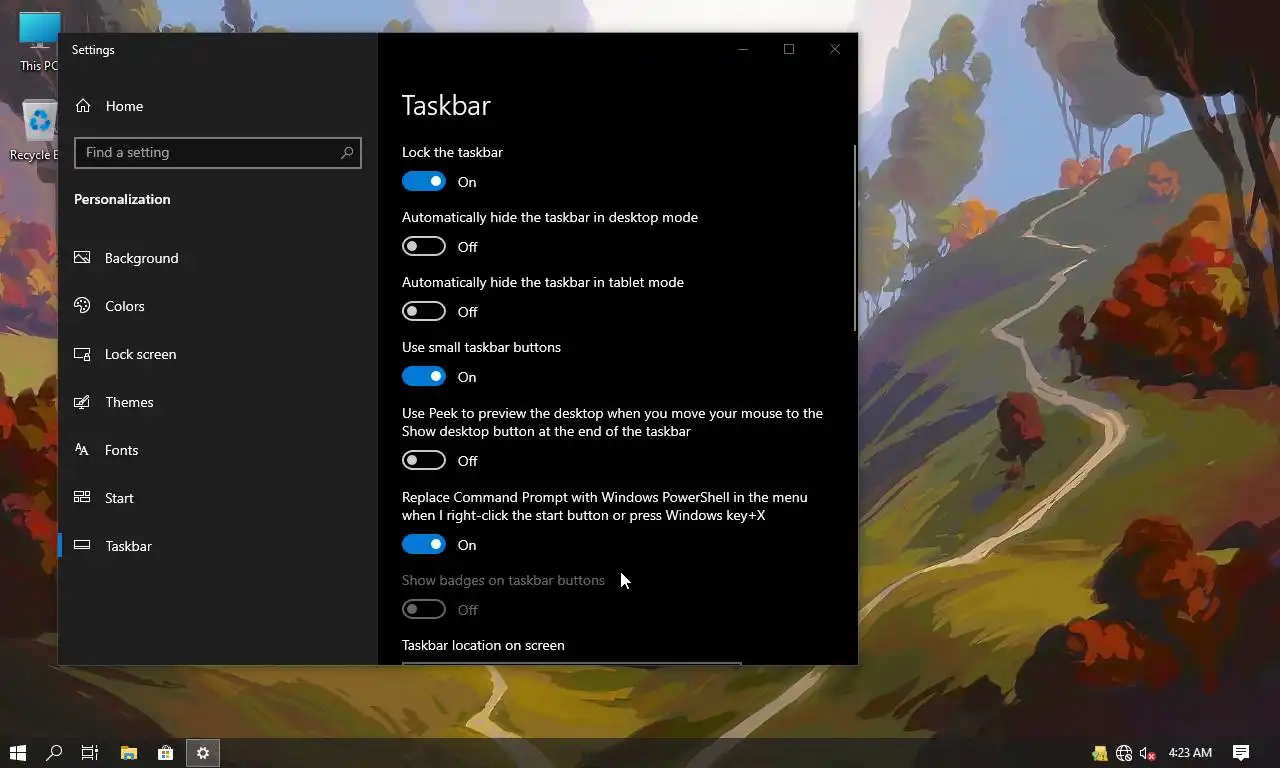Open taskbar Search magnifier
Viewport: 1280px width, 768px height.
point(54,753)
